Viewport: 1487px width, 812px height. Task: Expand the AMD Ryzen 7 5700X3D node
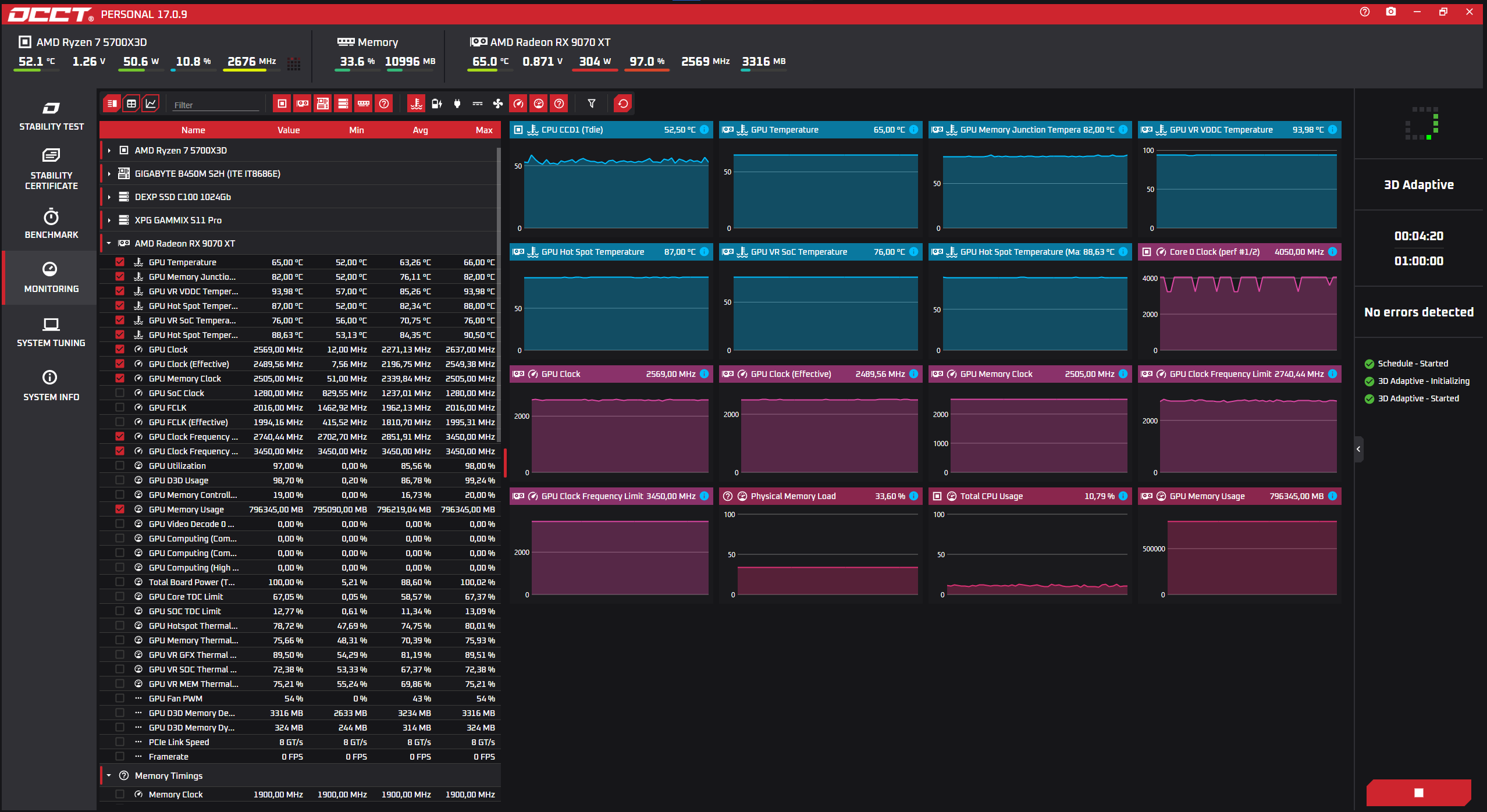[109, 151]
